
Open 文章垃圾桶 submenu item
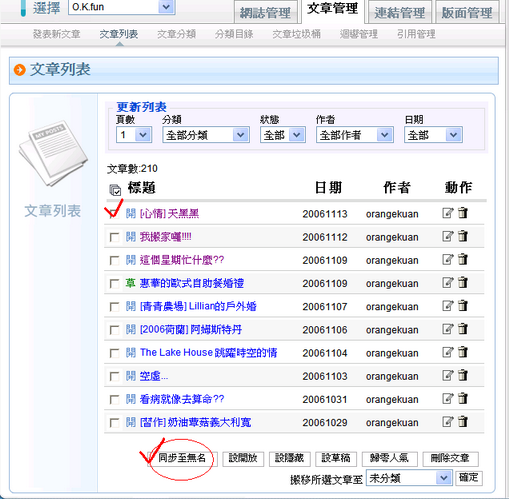pyautogui.click(x=296, y=34)
